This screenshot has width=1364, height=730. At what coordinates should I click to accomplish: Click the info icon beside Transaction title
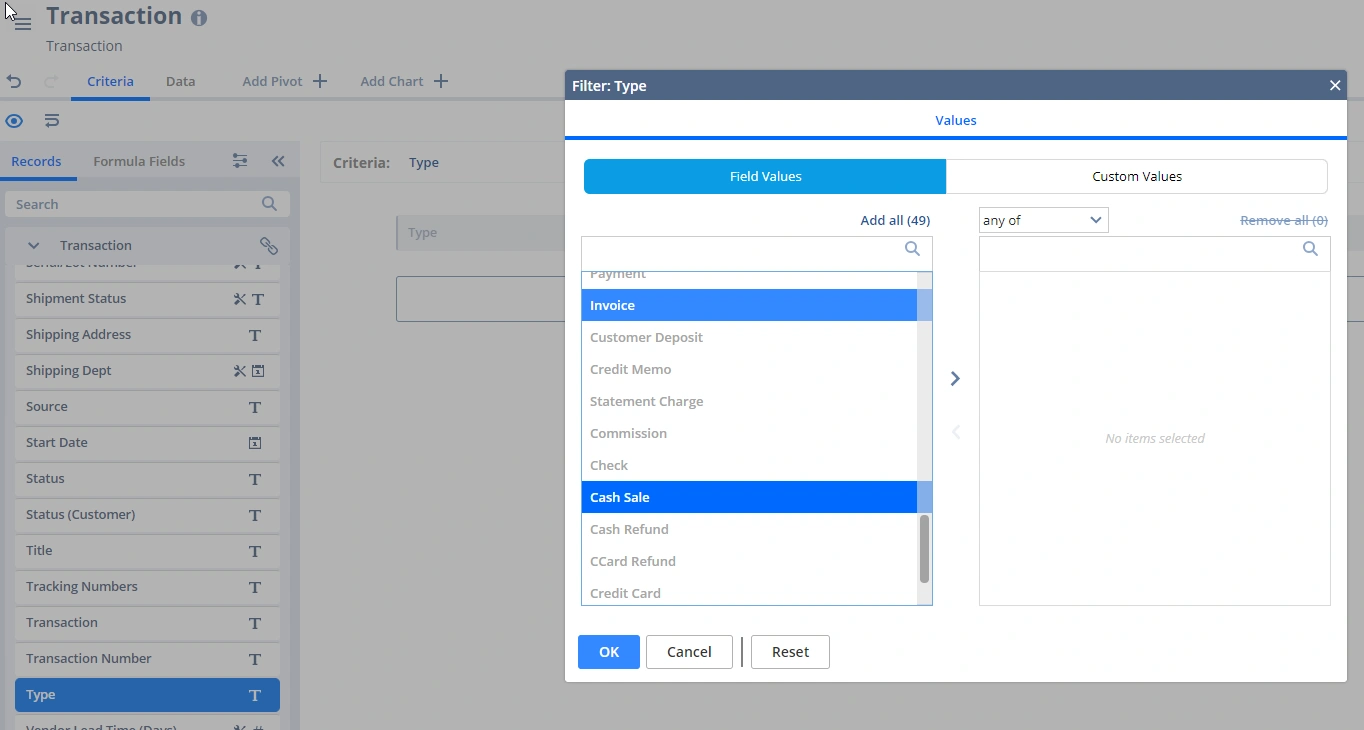click(x=199, y=18)
